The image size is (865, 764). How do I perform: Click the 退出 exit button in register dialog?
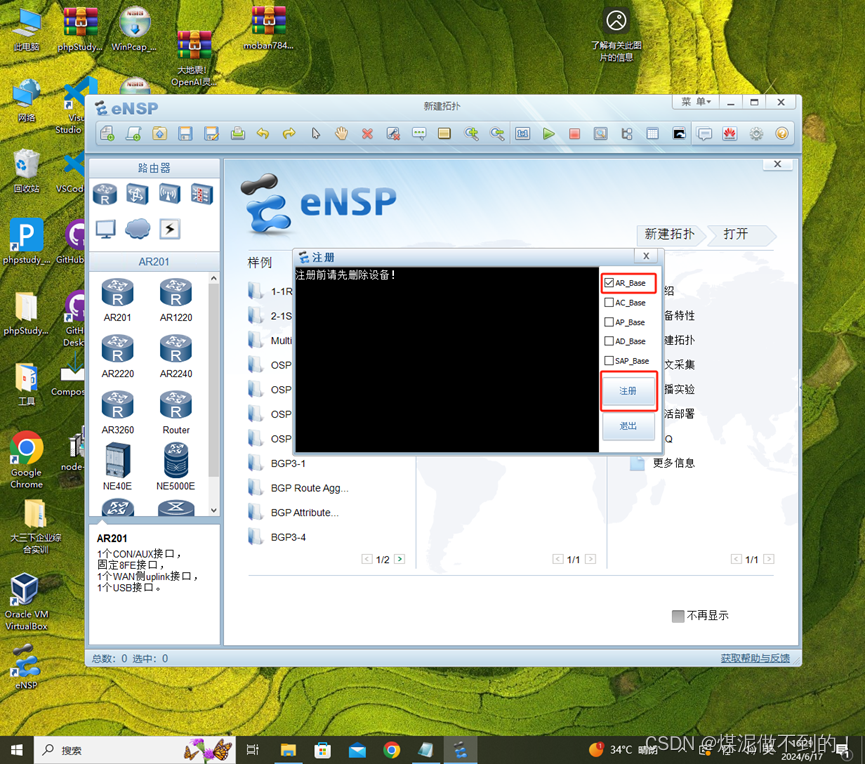tap(628, 426)
